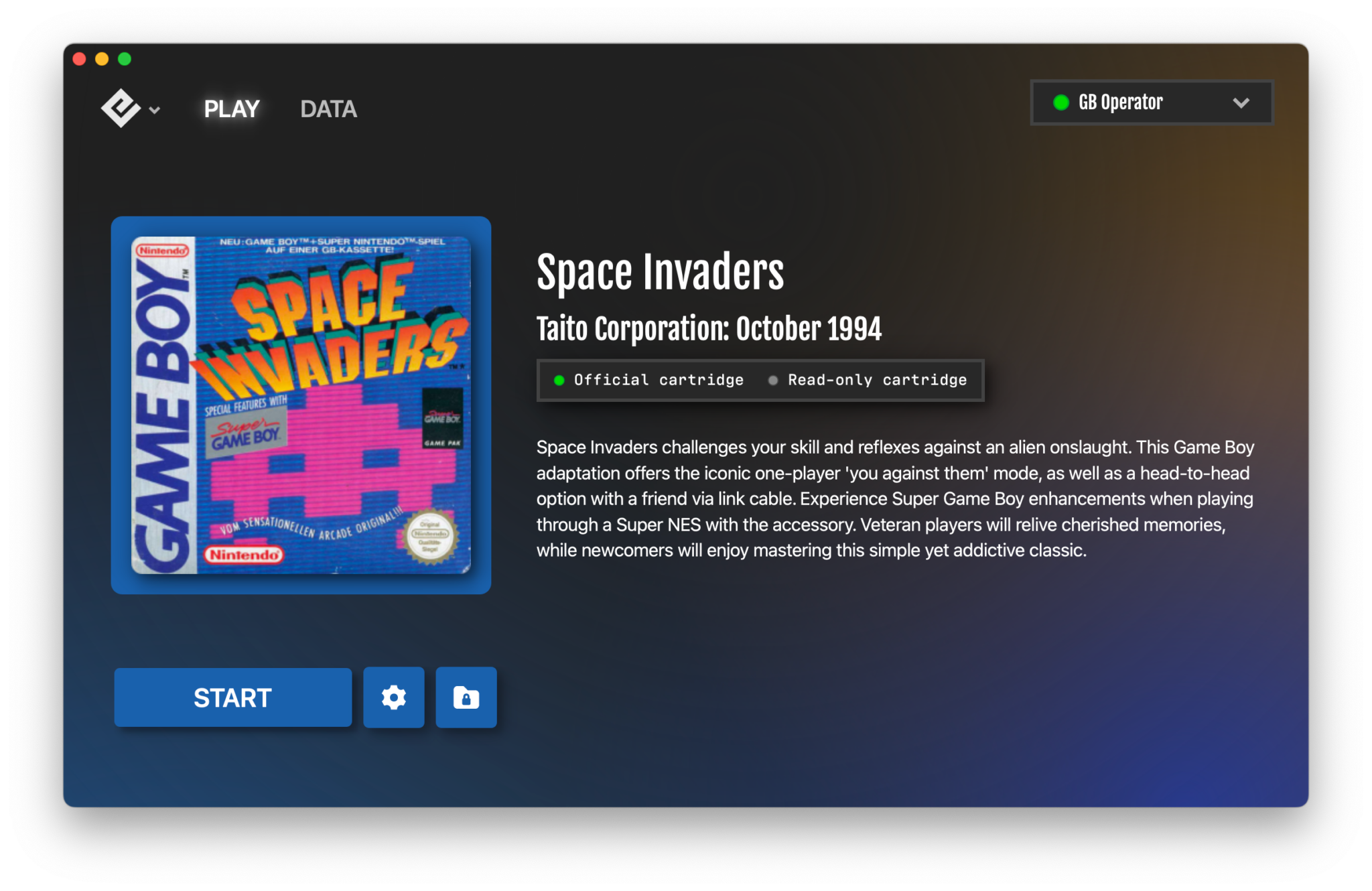1372x891 pixels.
Task: Maximize the window with the green button
Action: tap(125, 59)
